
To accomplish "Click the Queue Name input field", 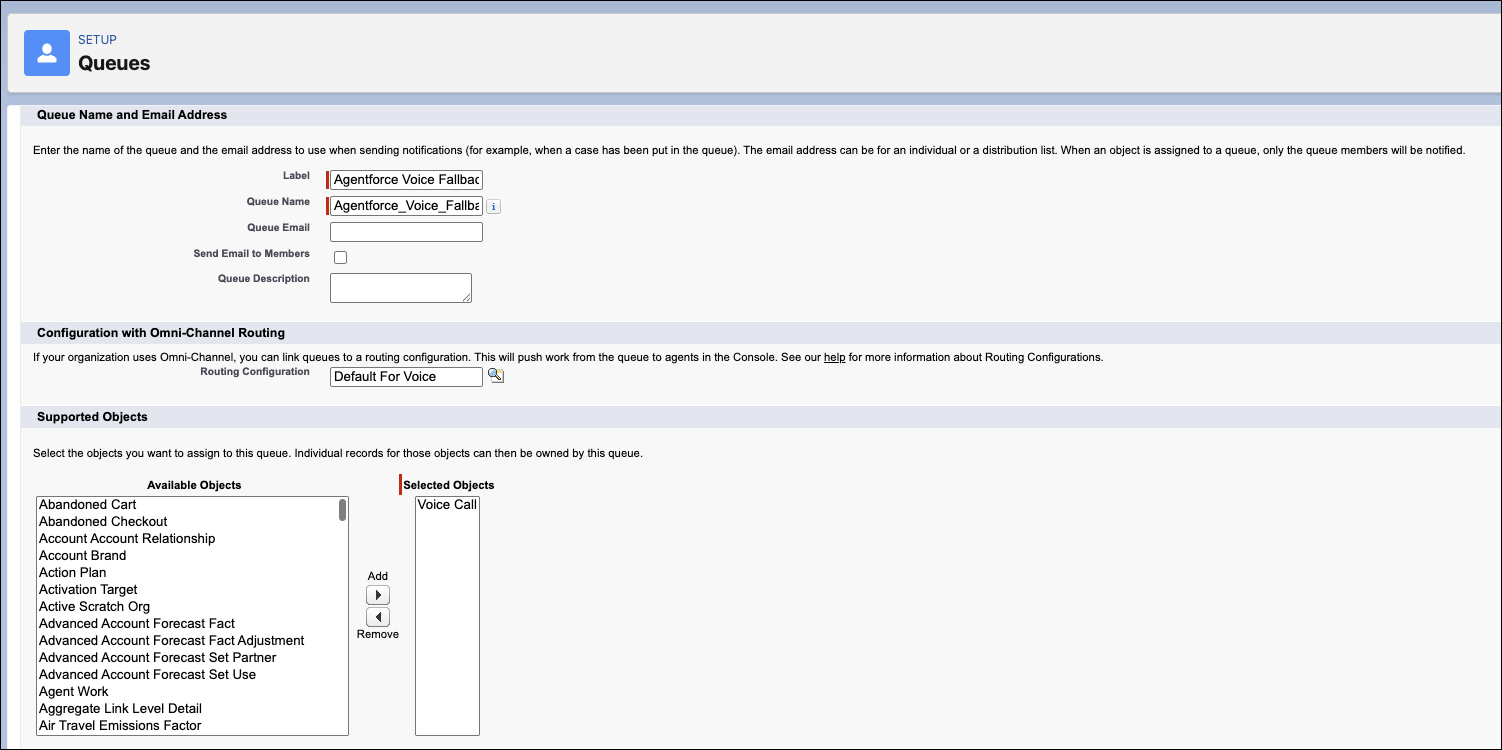I will 406,206.
